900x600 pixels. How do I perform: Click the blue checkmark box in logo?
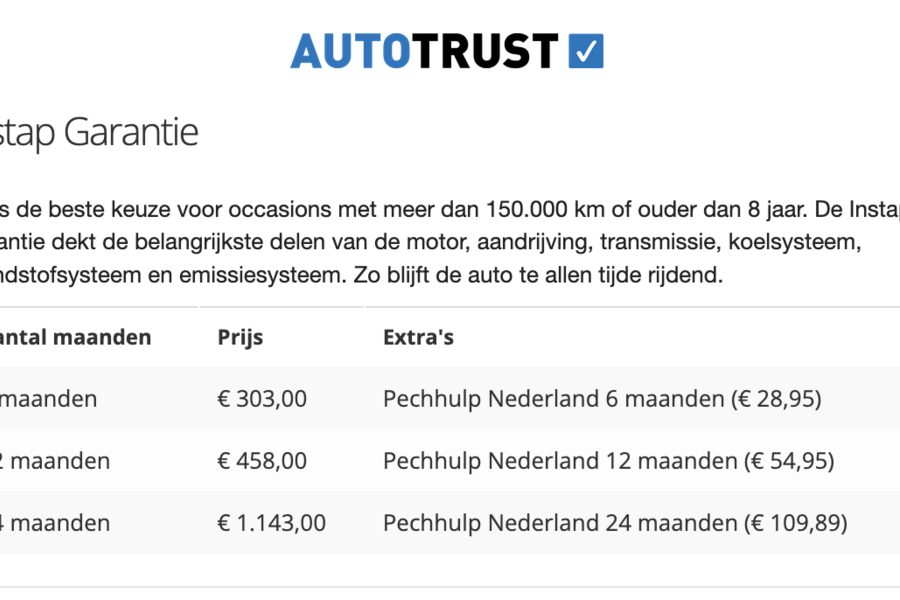point(586,51)
